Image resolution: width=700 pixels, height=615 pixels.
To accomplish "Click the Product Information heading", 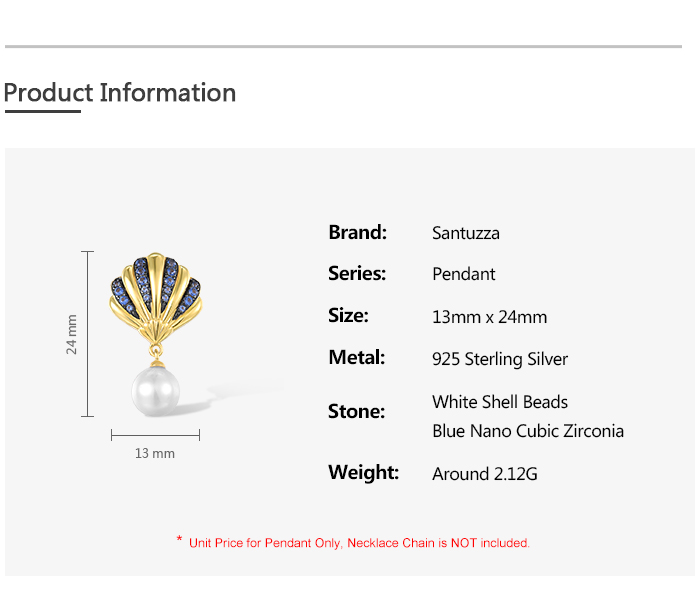I will (120, 93).
